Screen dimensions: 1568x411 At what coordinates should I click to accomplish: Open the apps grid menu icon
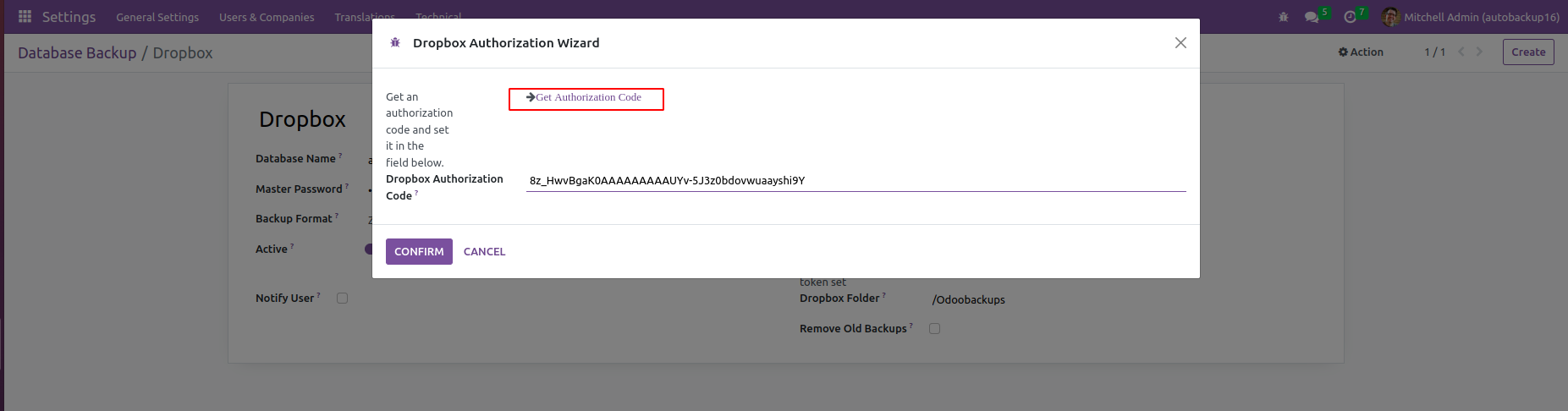[25, 17]
